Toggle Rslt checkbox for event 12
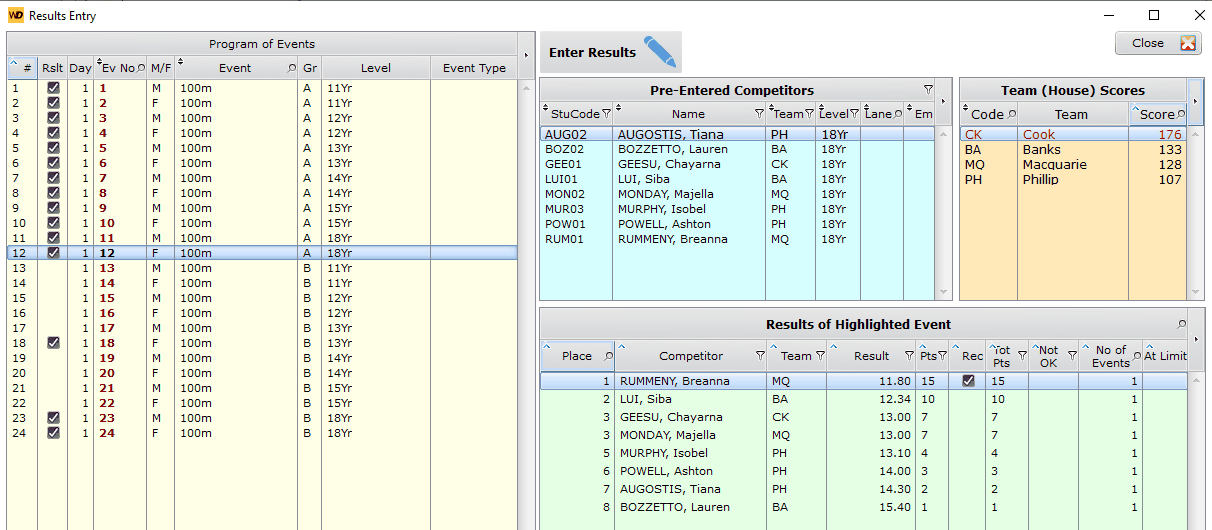The height and width of the screenshot is (530, 1212). pyautogui.click(x=53, y=253)
